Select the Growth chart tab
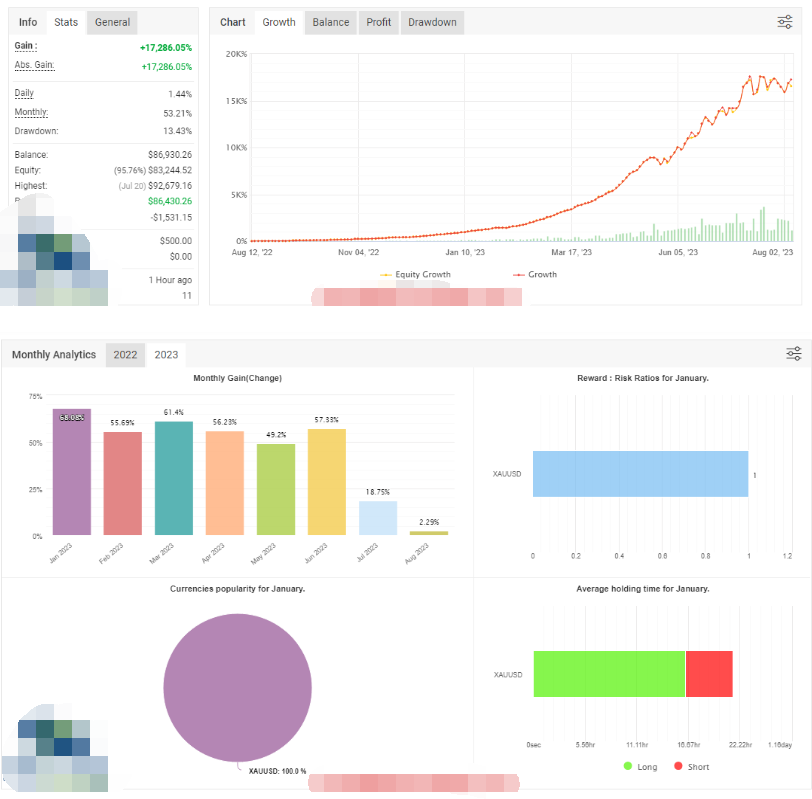Image resolution: width=812 pixels, height=799 pixels. tap(279, 22)
